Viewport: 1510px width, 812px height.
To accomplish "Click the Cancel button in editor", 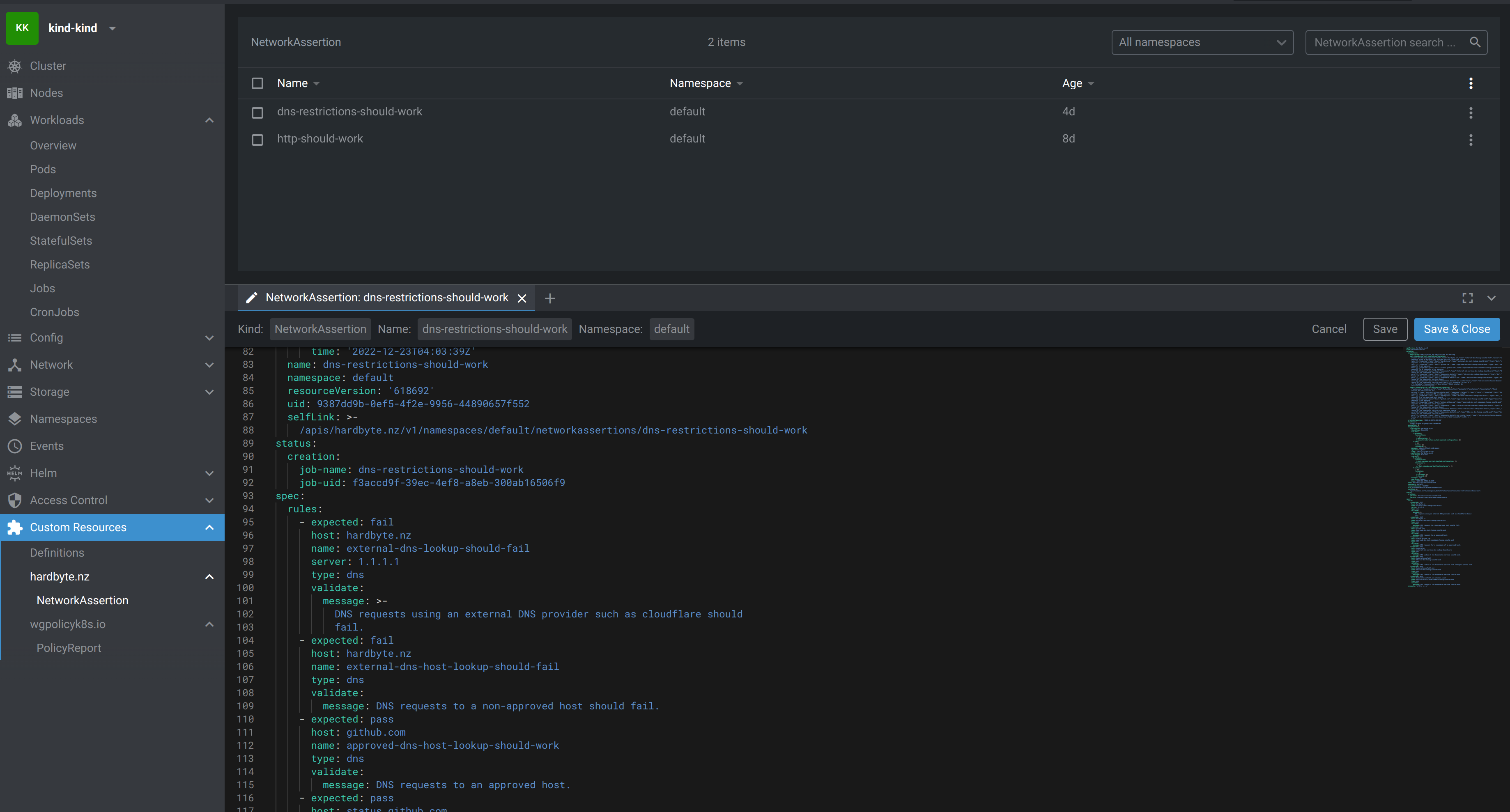I will click(x=1328, y=329).
